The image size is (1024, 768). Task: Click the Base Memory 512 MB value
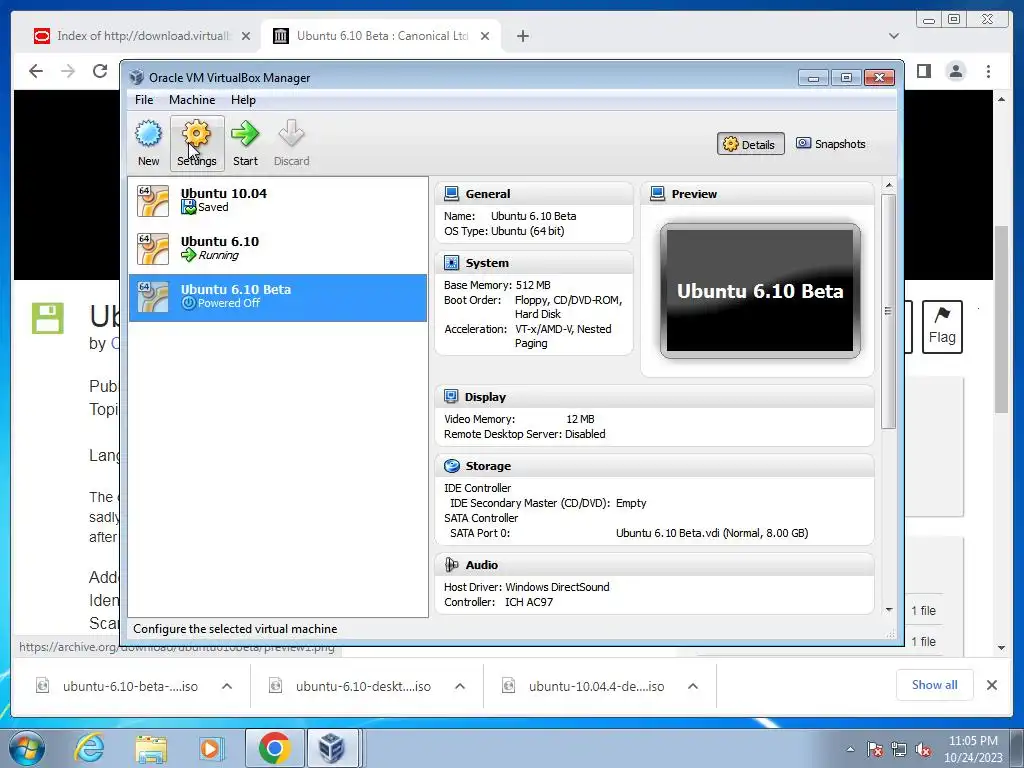533,285
